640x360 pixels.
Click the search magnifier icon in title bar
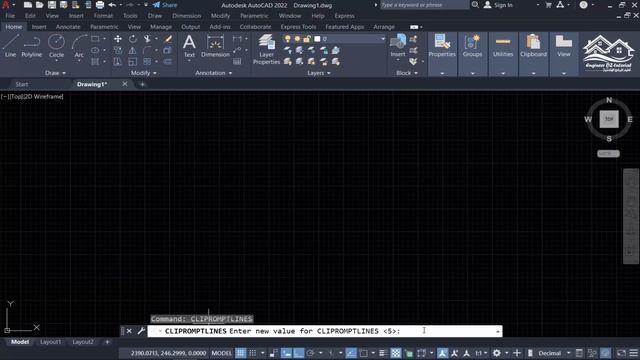coord(475,5)
